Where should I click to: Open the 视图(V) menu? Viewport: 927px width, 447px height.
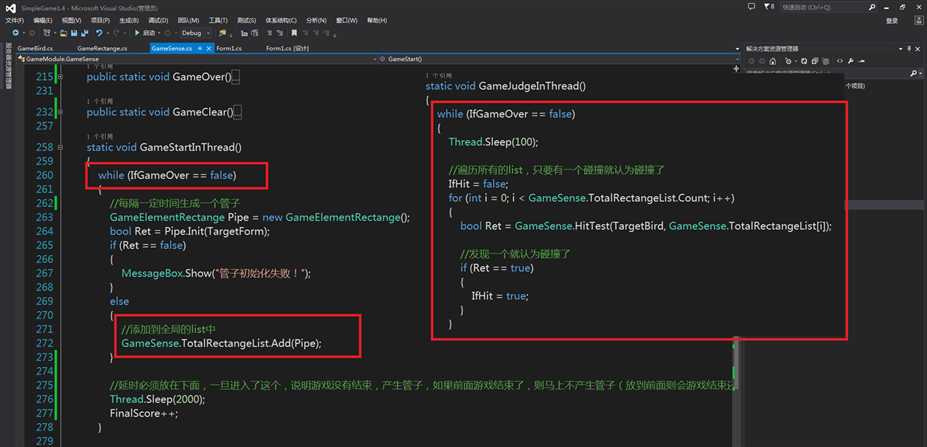tap(71, 20)
